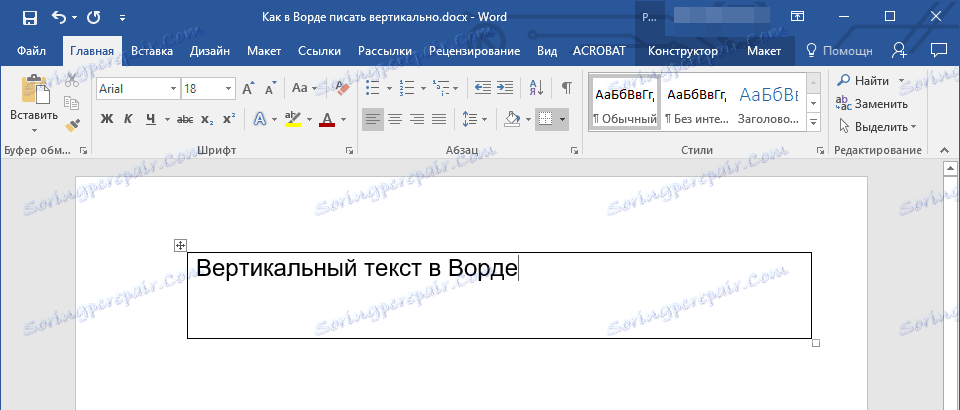This screenshot has width=960, height=410.
Task: Toggle underline Ч formatting
Action: (151, 119)
